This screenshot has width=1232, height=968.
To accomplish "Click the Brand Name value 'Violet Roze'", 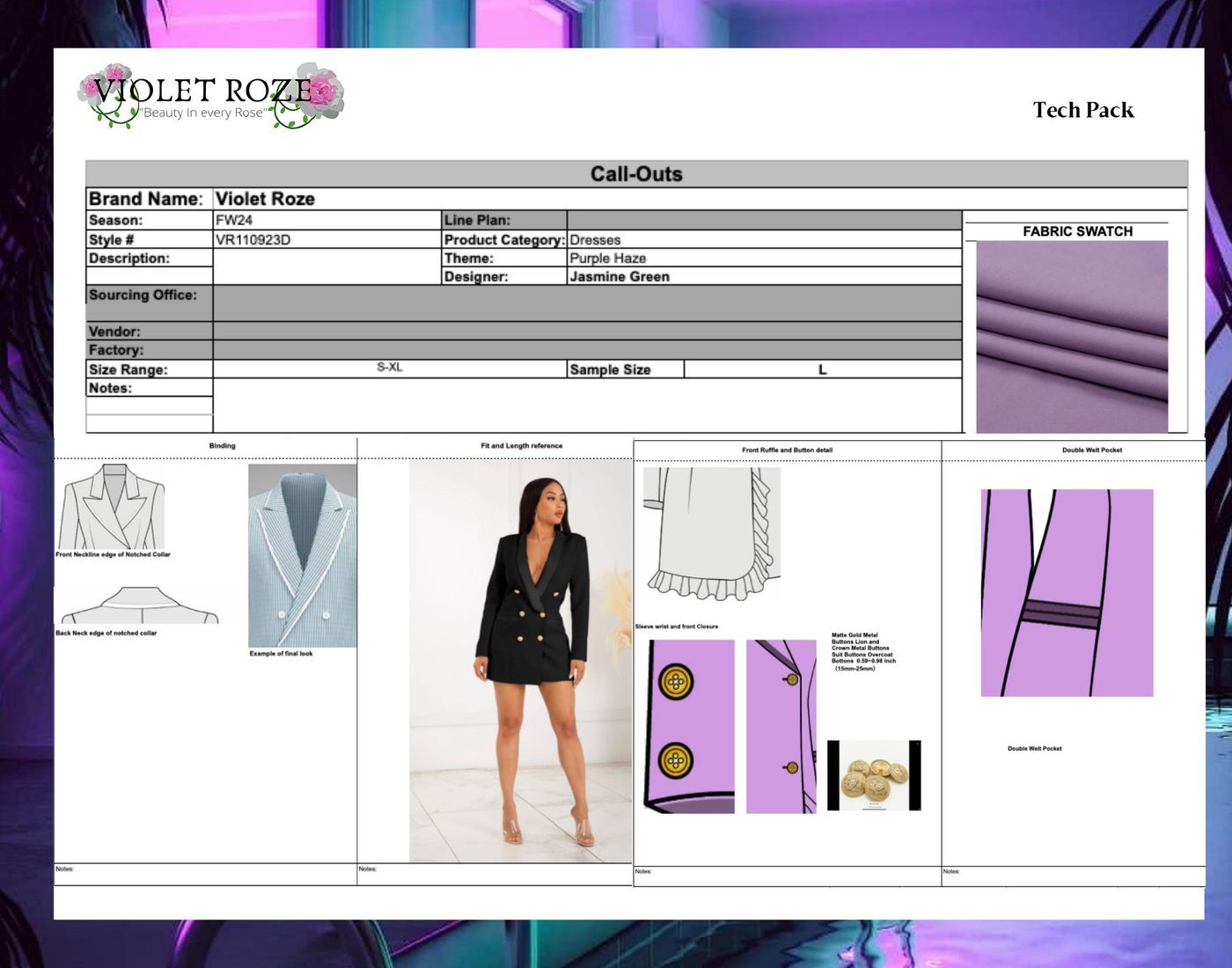I will [265, 199].
